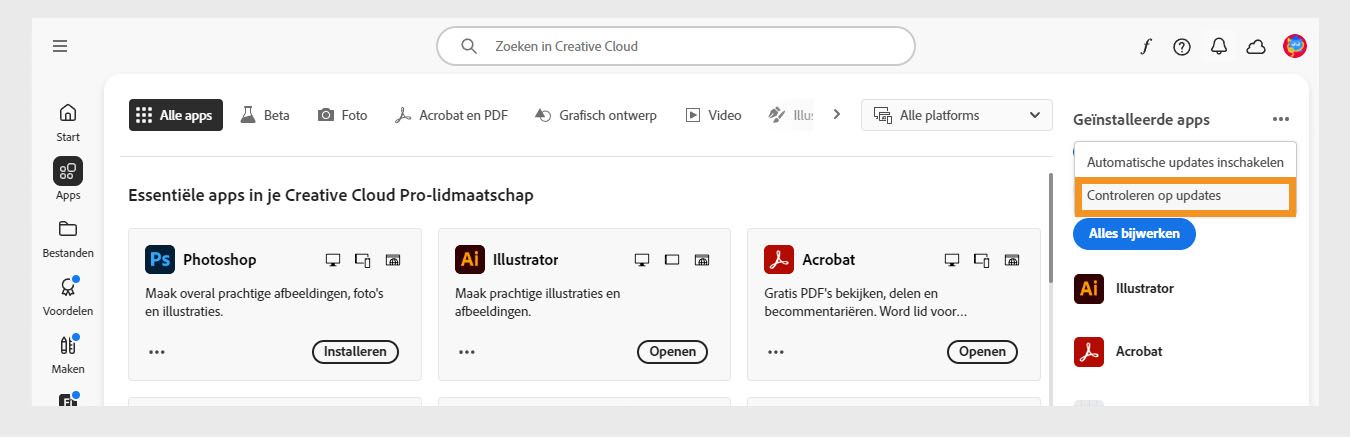This screenshot has width=1350, height=437.
Task: Open Maken in sidebar
Action: pyautogui.click(x=68, y=354)
